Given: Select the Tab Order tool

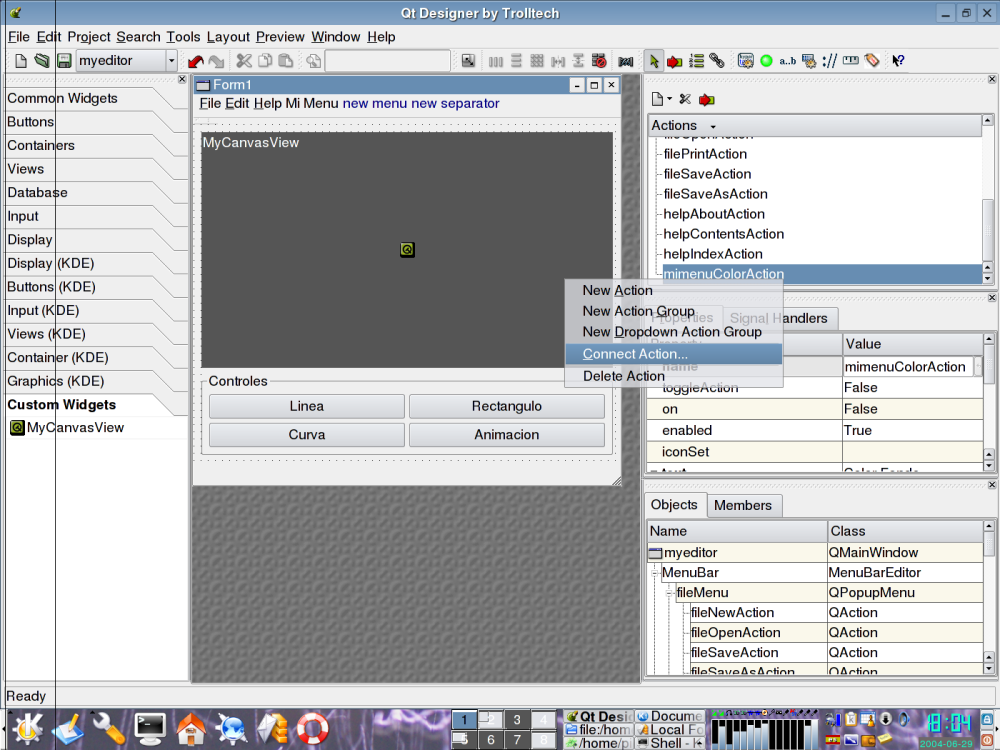Looking at the screenshot, I should click(696, 61).
